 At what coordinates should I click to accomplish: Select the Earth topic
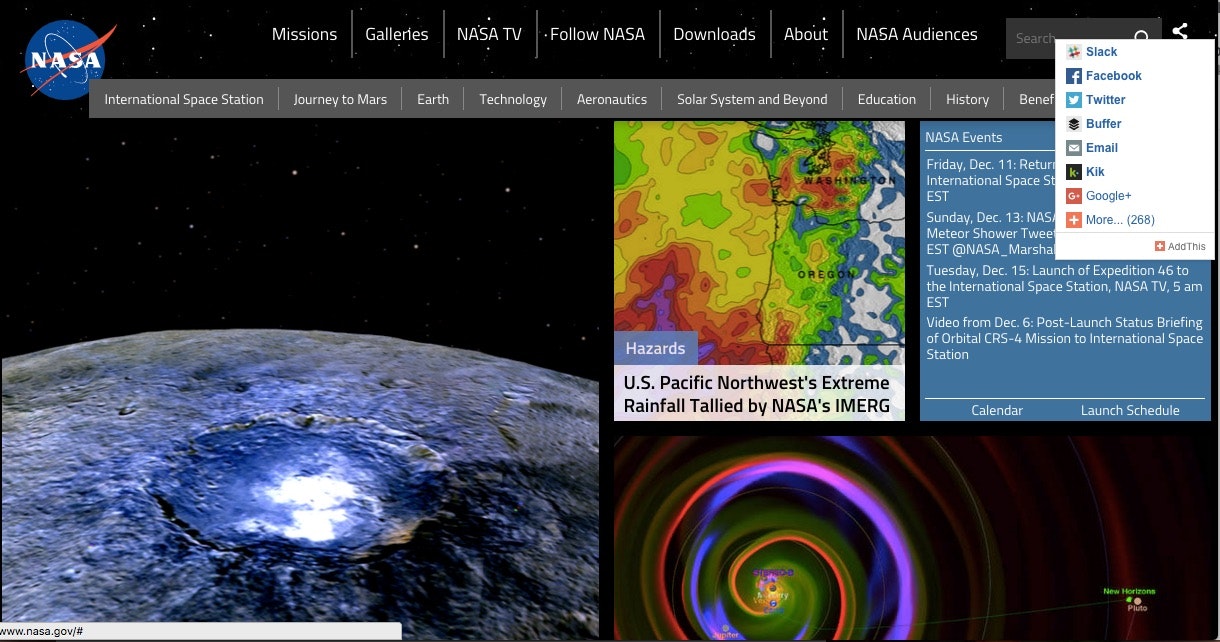click(433, 99)
